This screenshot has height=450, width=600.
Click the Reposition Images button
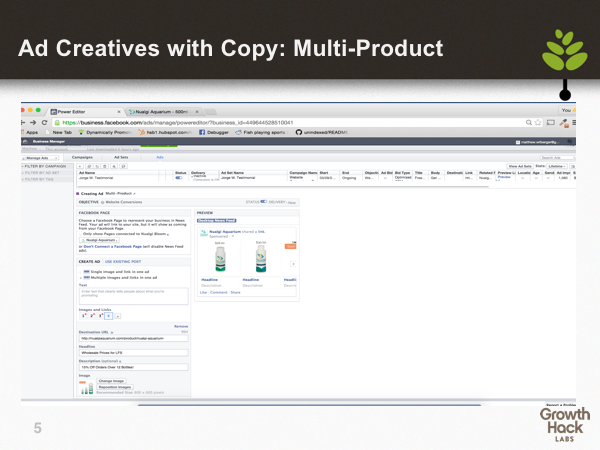click(x=115, y=387)
